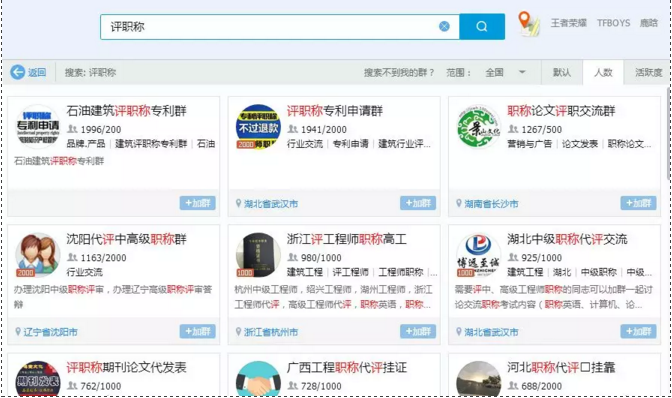Click member count icon beside 980/1000

click(x=293, y=257)
